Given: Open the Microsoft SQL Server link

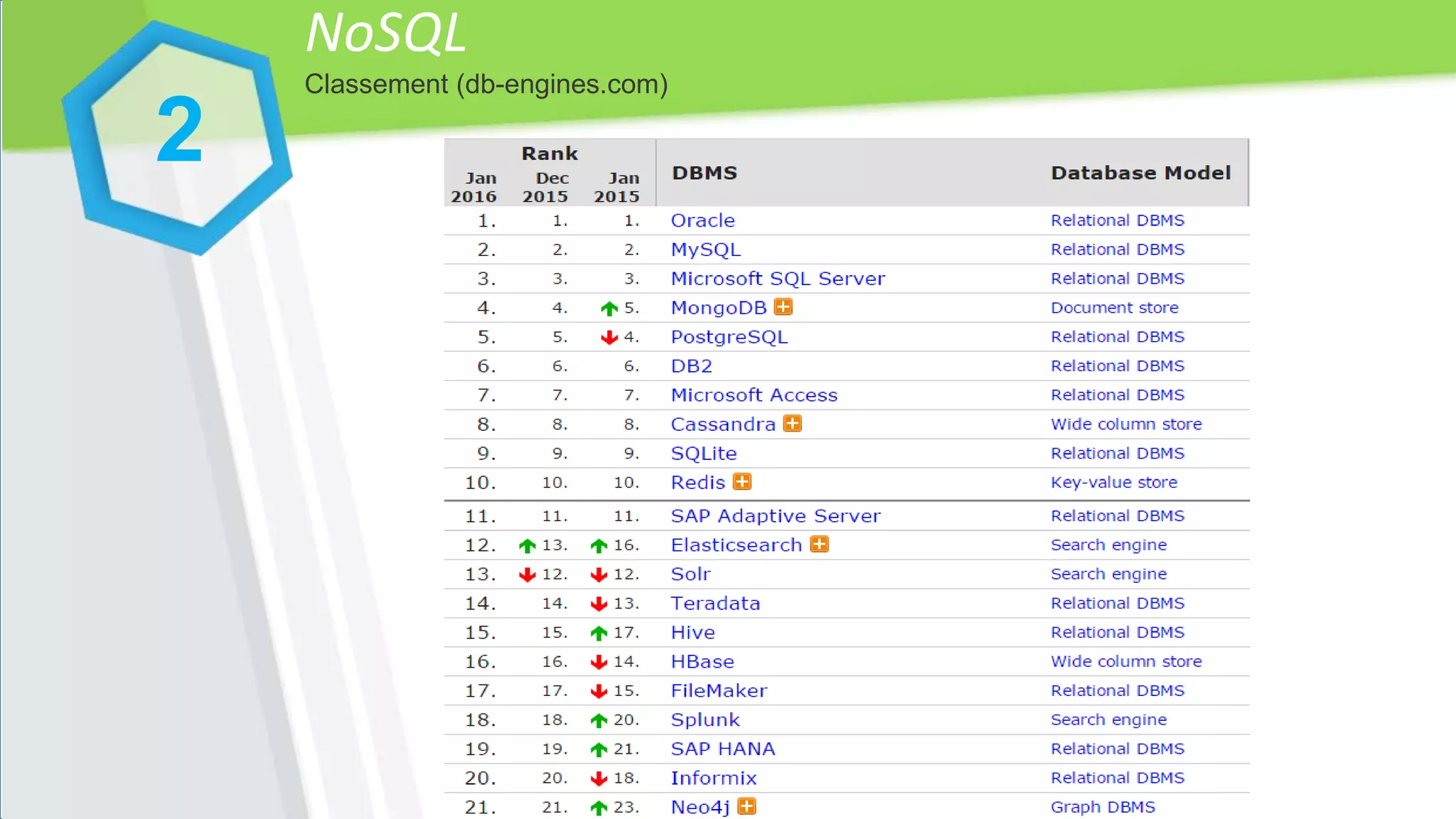Looking at the screenshot, I should 778,279.
